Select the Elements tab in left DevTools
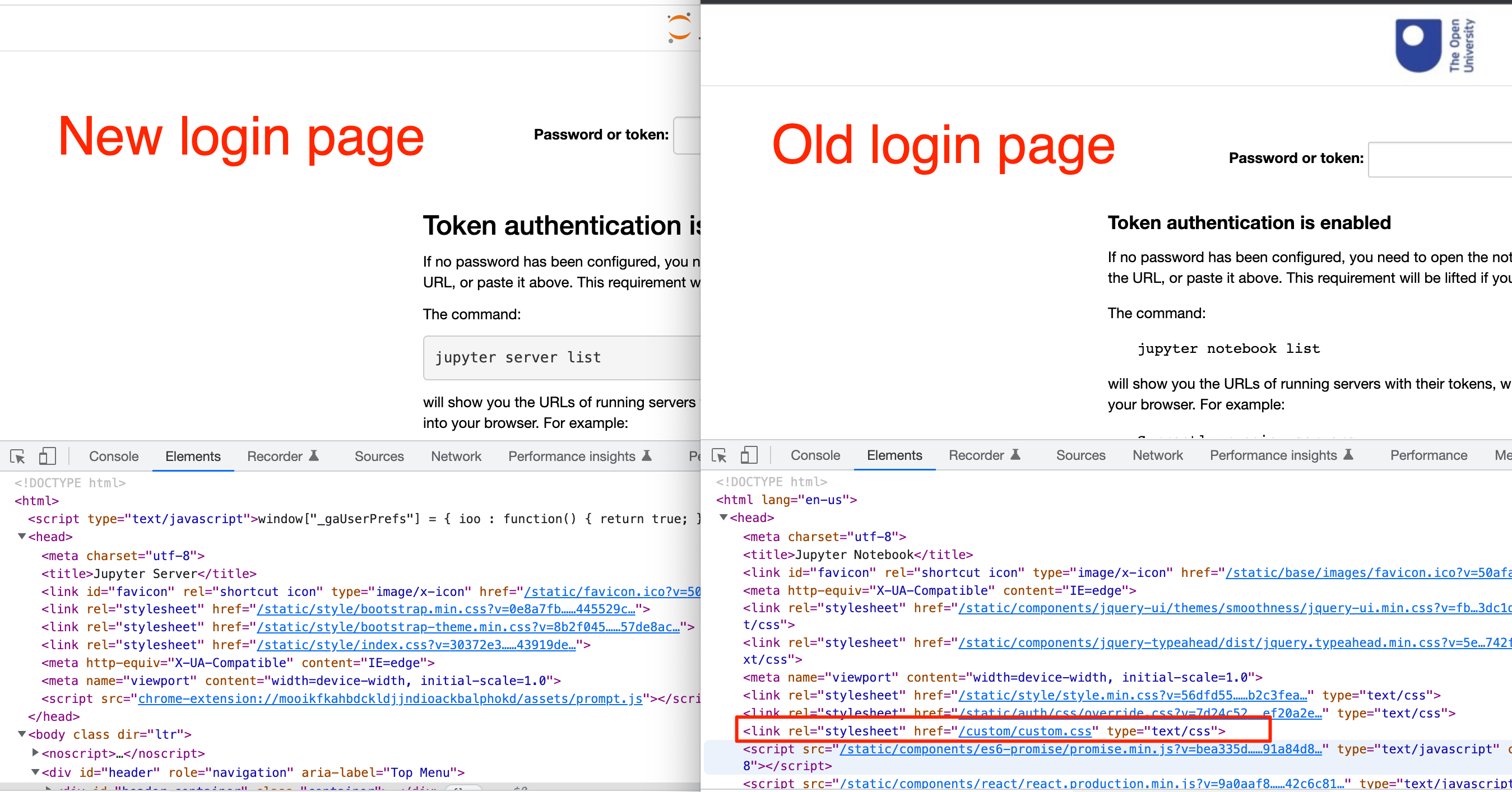Viewport: 1512px width, 792px height. click(193, 456)
